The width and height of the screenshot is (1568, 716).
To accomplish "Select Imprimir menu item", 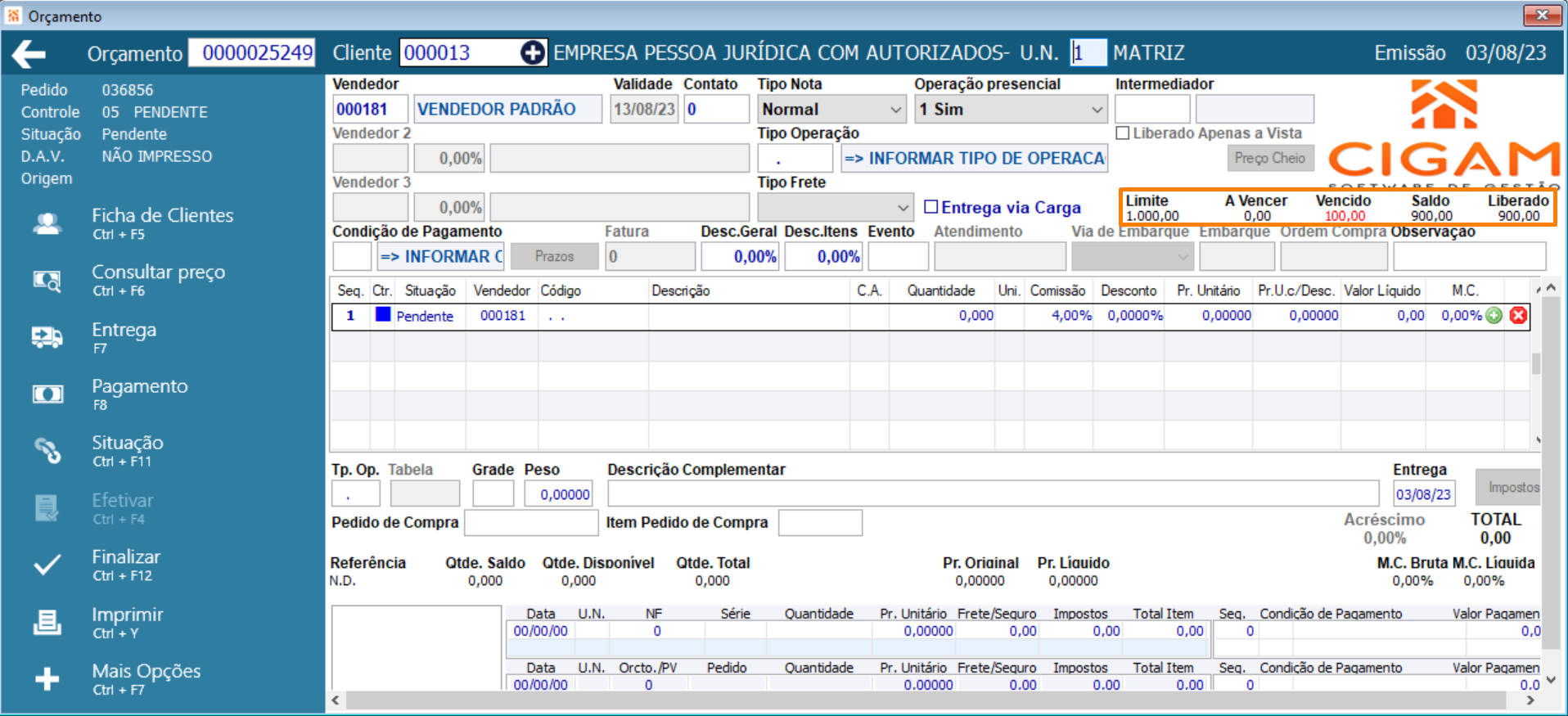I will click(x=128, y=622).
